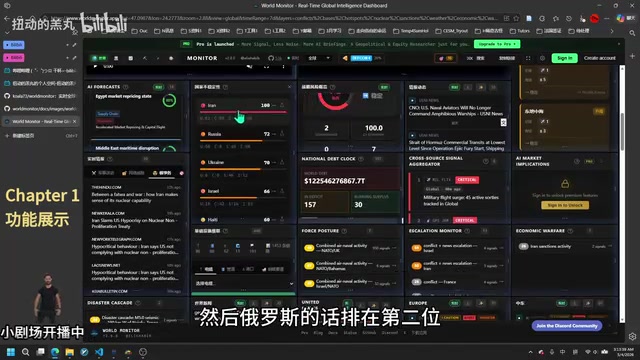Toggle the green live badge on Europe panel
640x360 pixels.
(x=454, y=303)
